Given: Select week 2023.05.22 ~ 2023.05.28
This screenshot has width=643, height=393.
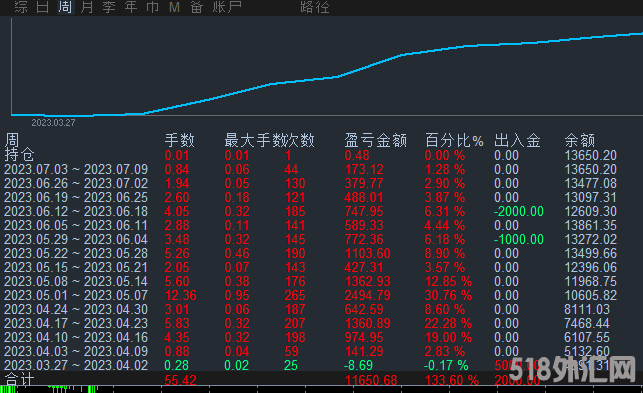Looking at the screenshot, I should (76, 253).
